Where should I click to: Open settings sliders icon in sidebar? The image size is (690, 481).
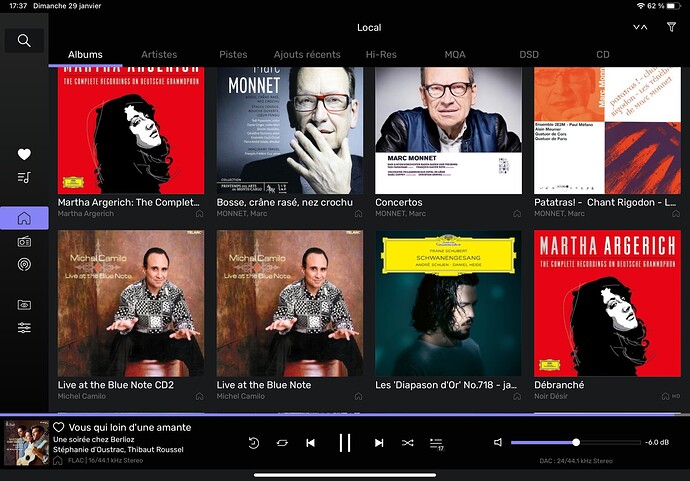pos(24,328)
